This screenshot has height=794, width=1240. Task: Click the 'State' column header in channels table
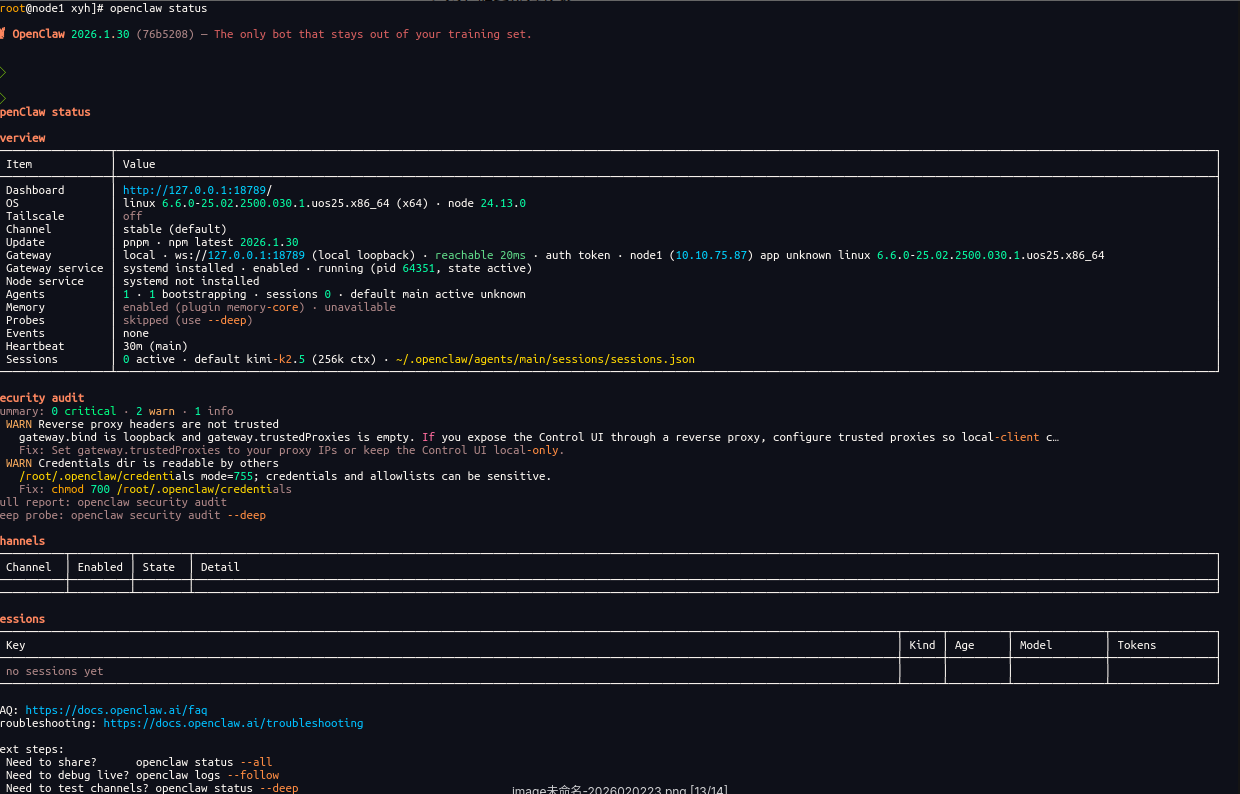158,567
